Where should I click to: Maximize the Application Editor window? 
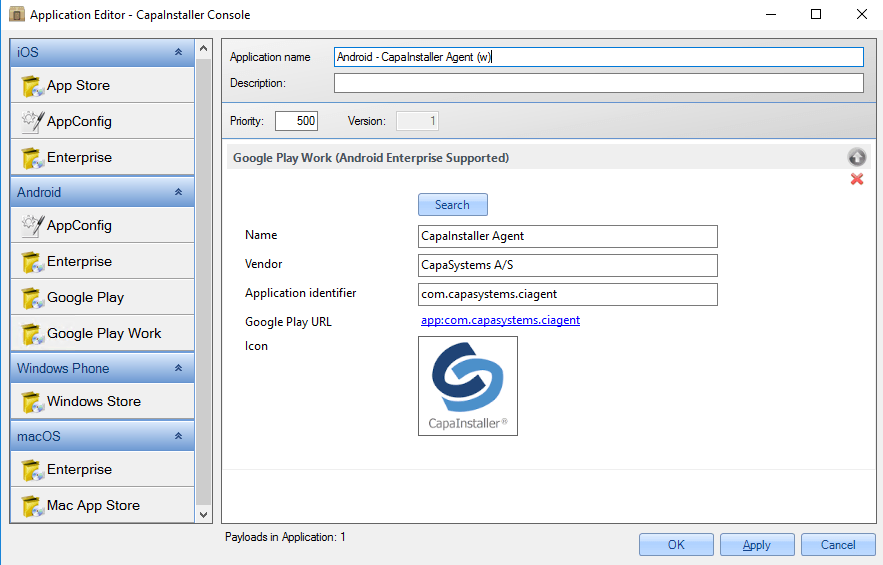click(815, 14)
